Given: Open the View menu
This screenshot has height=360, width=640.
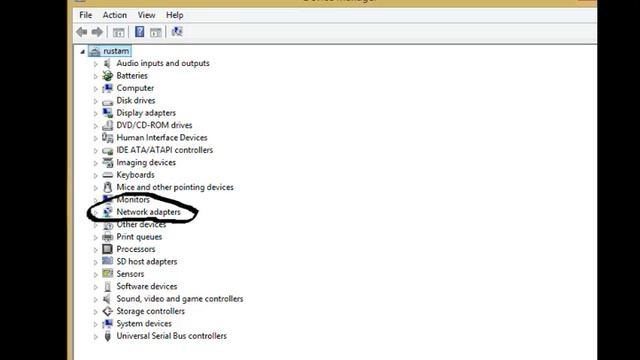Looking at the screenshot, I should coord(146,15).
